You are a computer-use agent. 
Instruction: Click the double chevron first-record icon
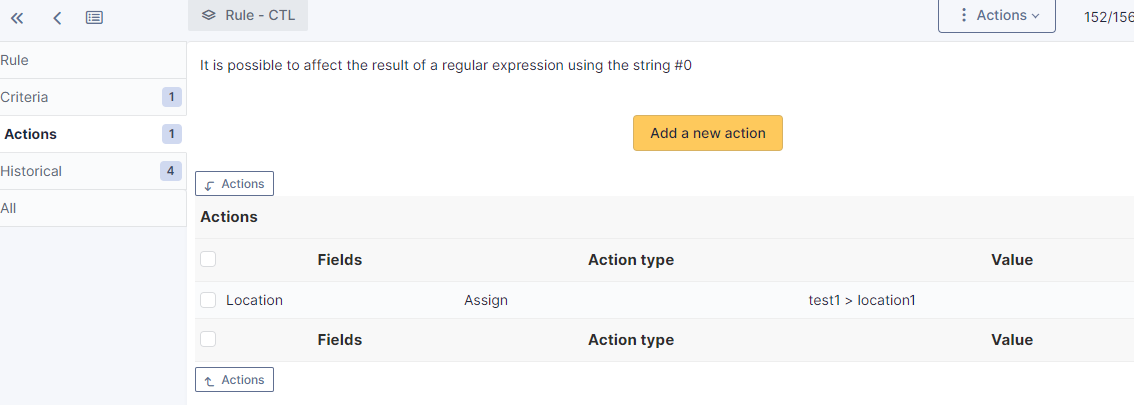pos(17,17)
